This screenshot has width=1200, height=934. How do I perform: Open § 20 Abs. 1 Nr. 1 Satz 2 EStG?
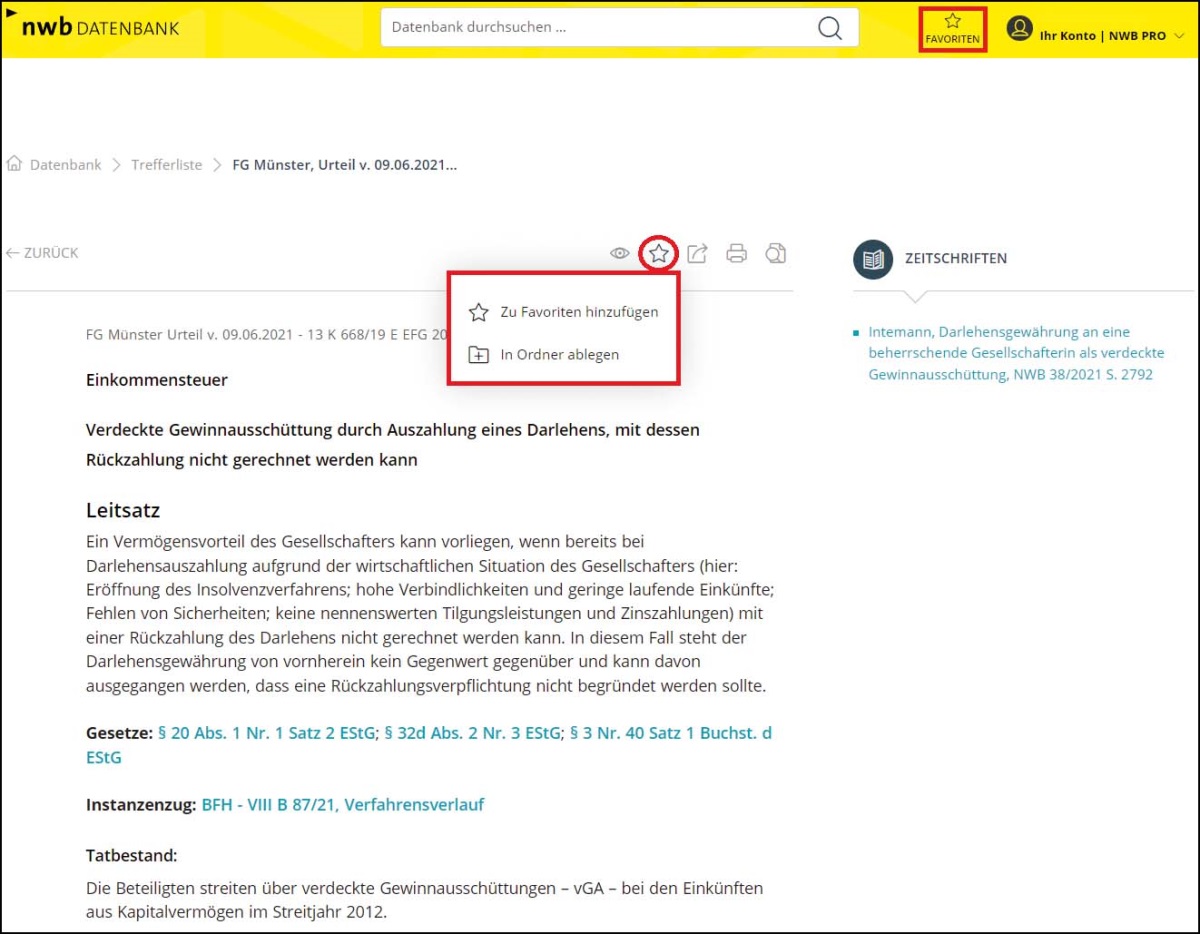[266, 733]
